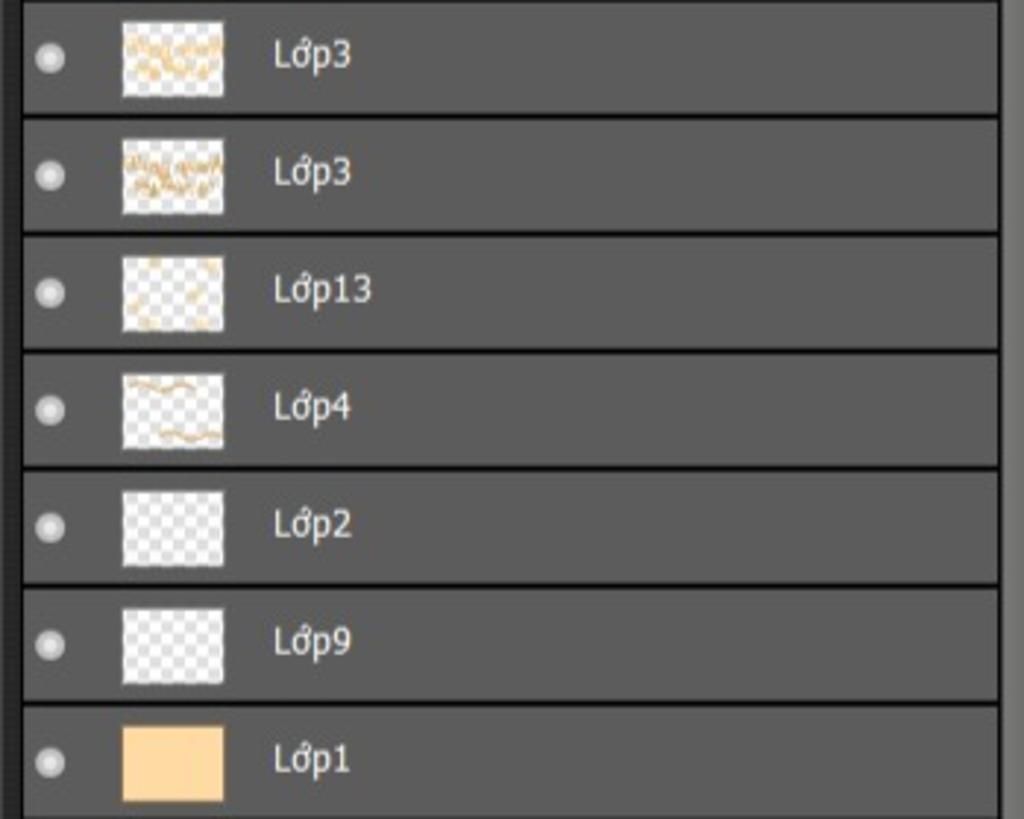
Task: Click the empty Lớp2 layer thumbnail
Action: point(173,528)
